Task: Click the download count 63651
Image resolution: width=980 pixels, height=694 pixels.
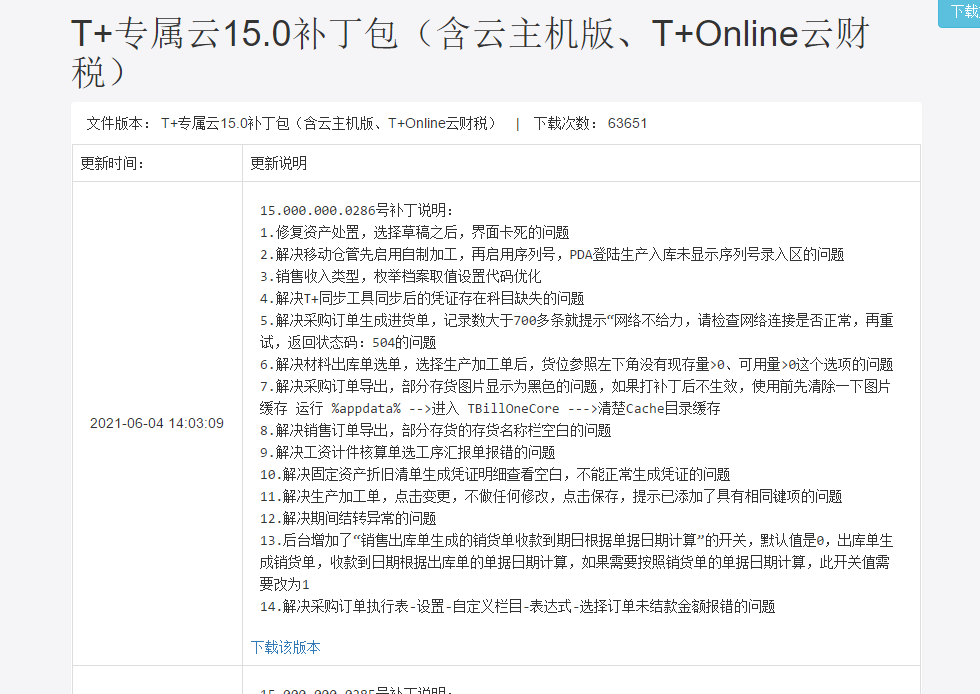Action: pos(627,123)
